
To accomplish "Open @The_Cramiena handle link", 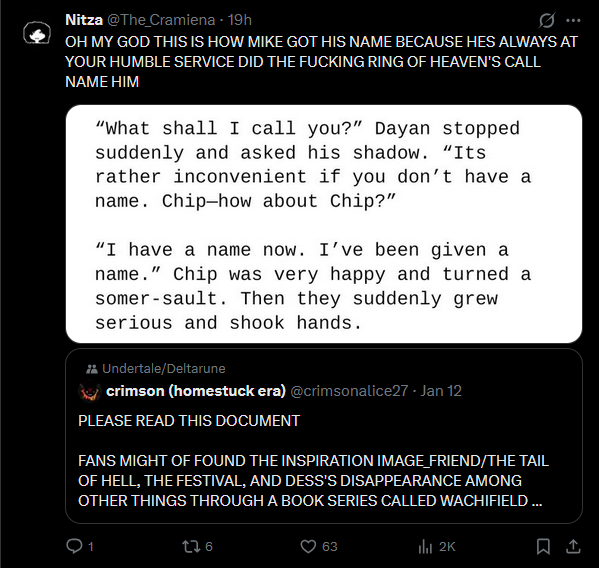I will coord(161,20).
